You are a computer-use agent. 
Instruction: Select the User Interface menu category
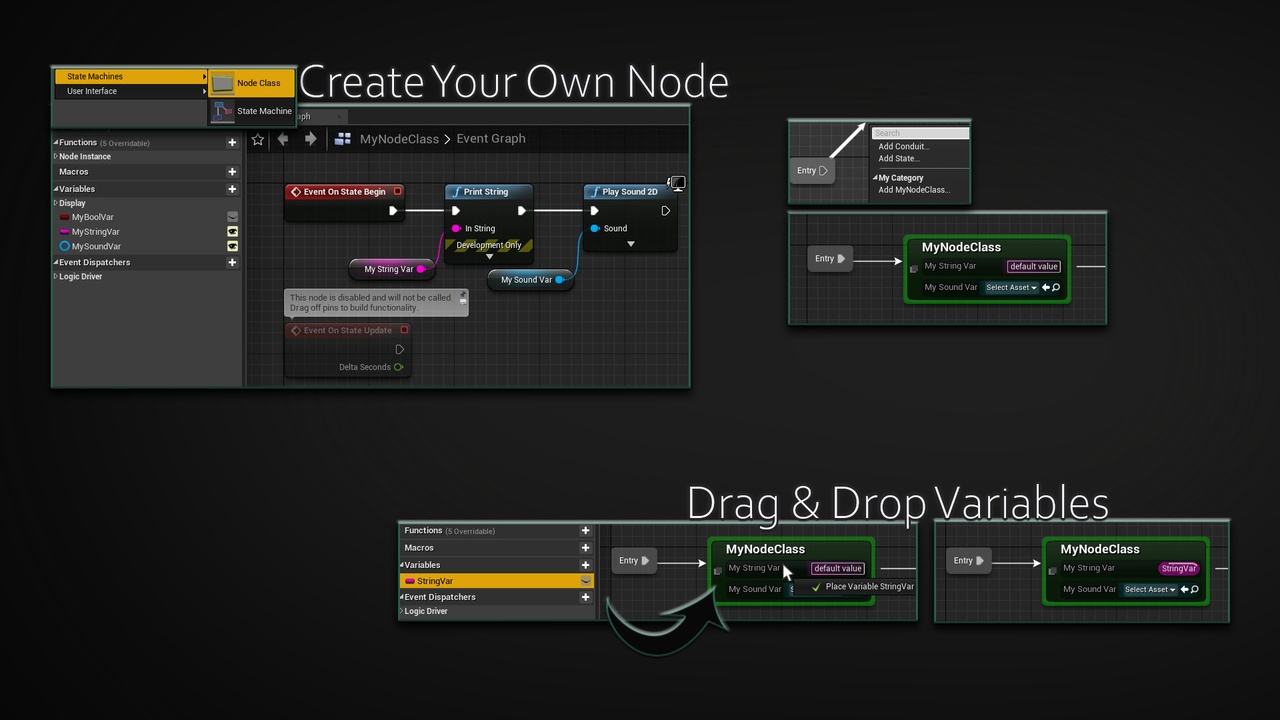(x=92, y=91)
